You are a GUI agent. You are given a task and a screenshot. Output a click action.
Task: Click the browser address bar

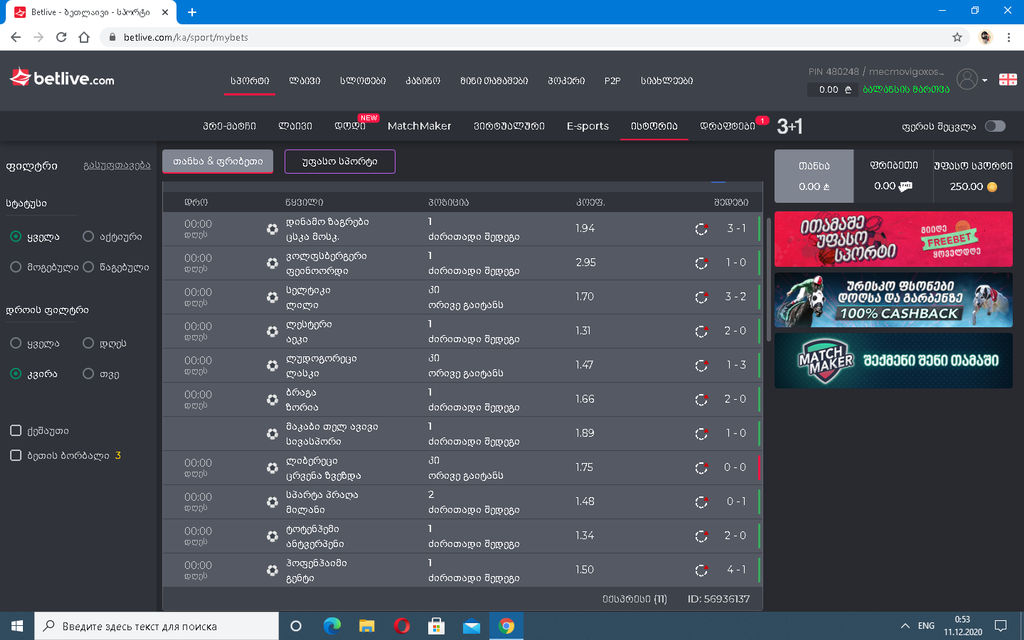522,37
